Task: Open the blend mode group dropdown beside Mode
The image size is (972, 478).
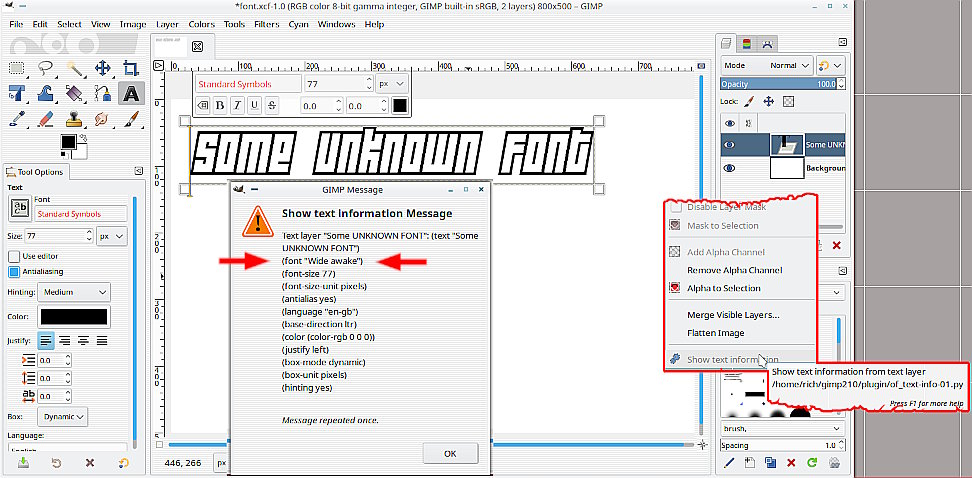Action: click(830, 65)
